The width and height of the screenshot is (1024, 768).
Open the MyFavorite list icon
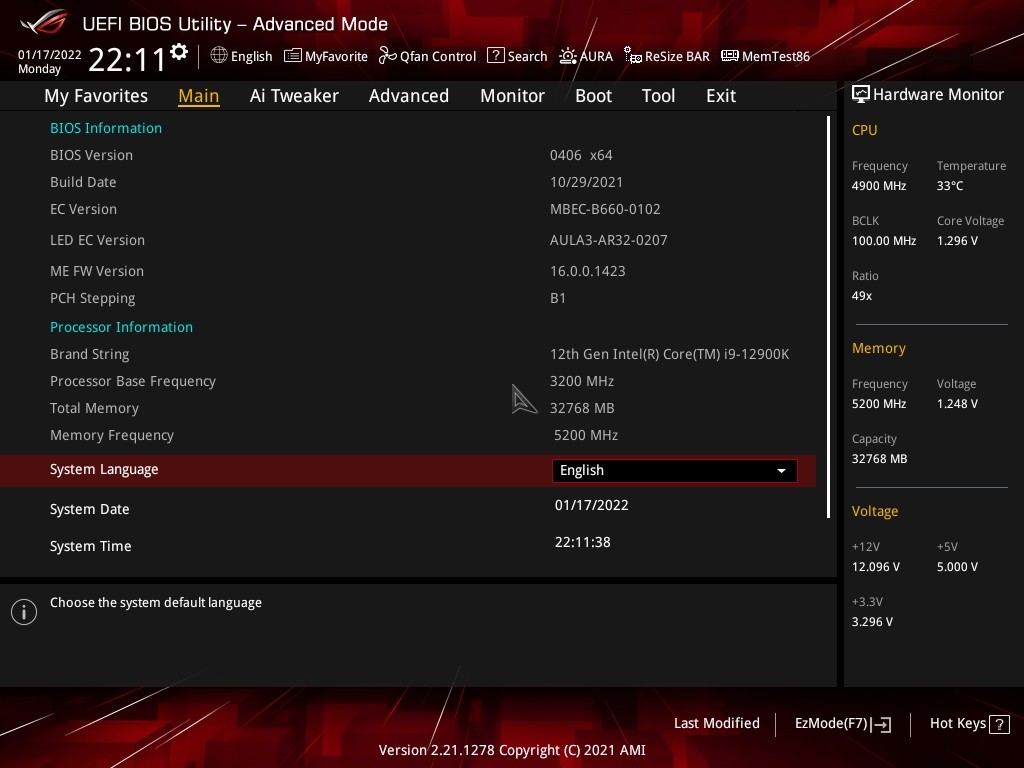click(x=293, y=56)
